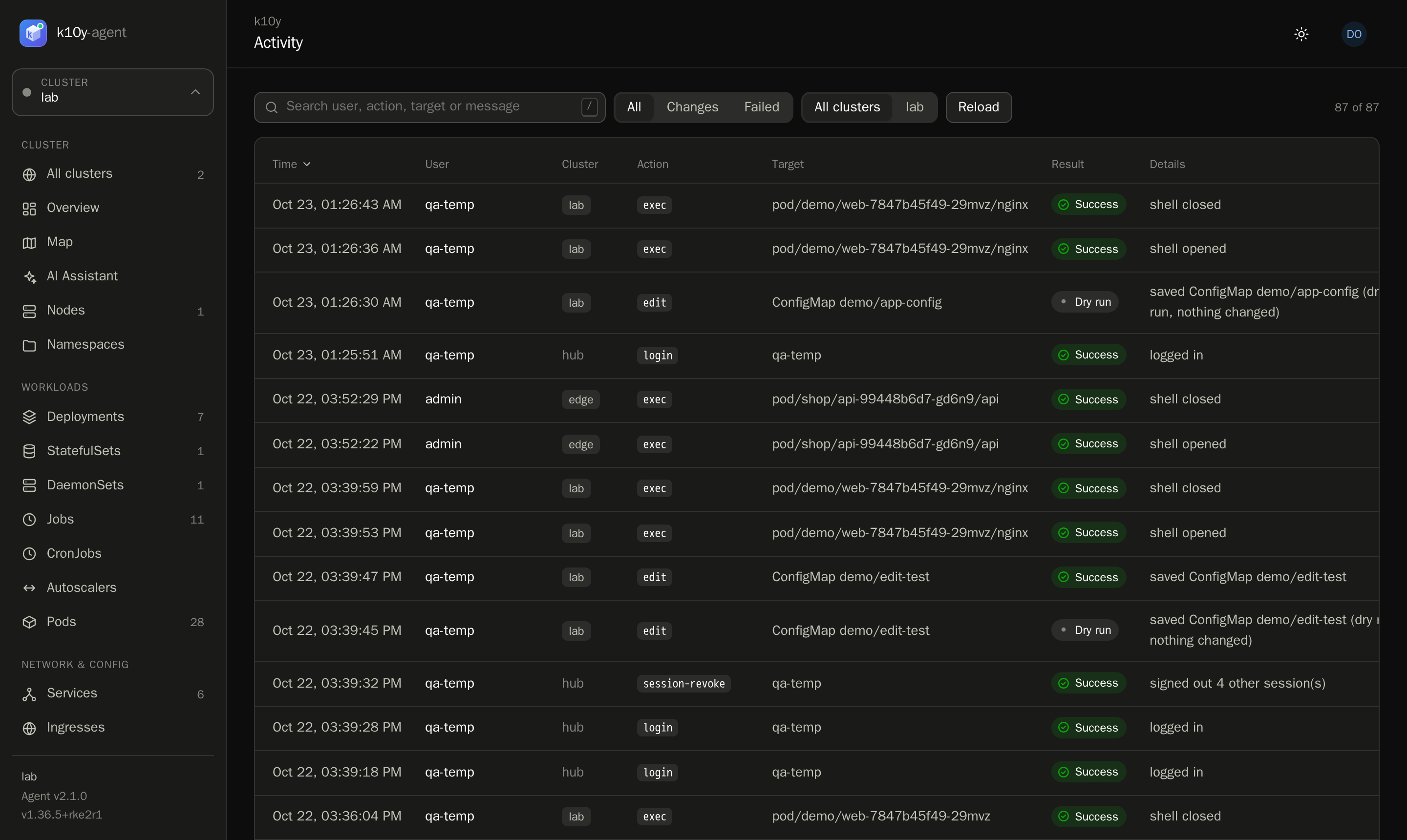Screen dimensions: 1407x840
Task: Click the k10y-agent logo icon
Action: [33, 33]
